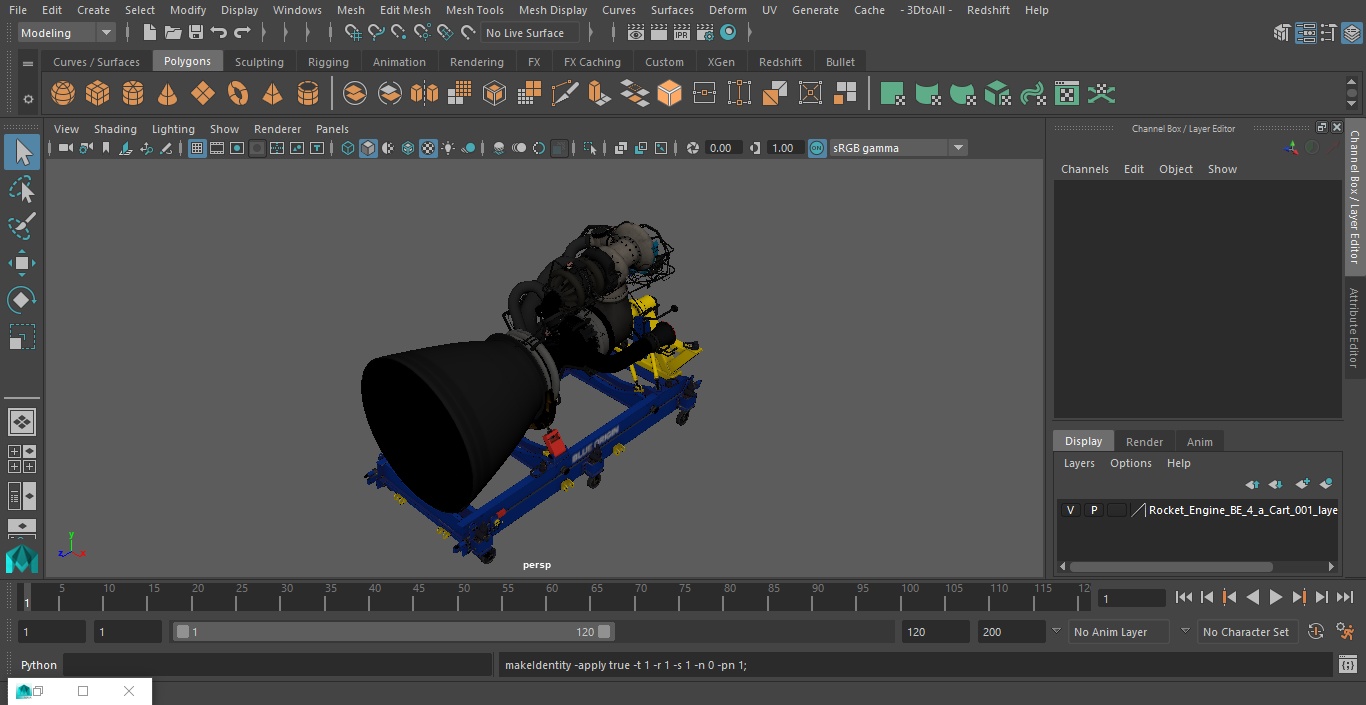Redo the last action
Image resolution: width=1366 pixels, height=705 pixels.
click(242, 33)
